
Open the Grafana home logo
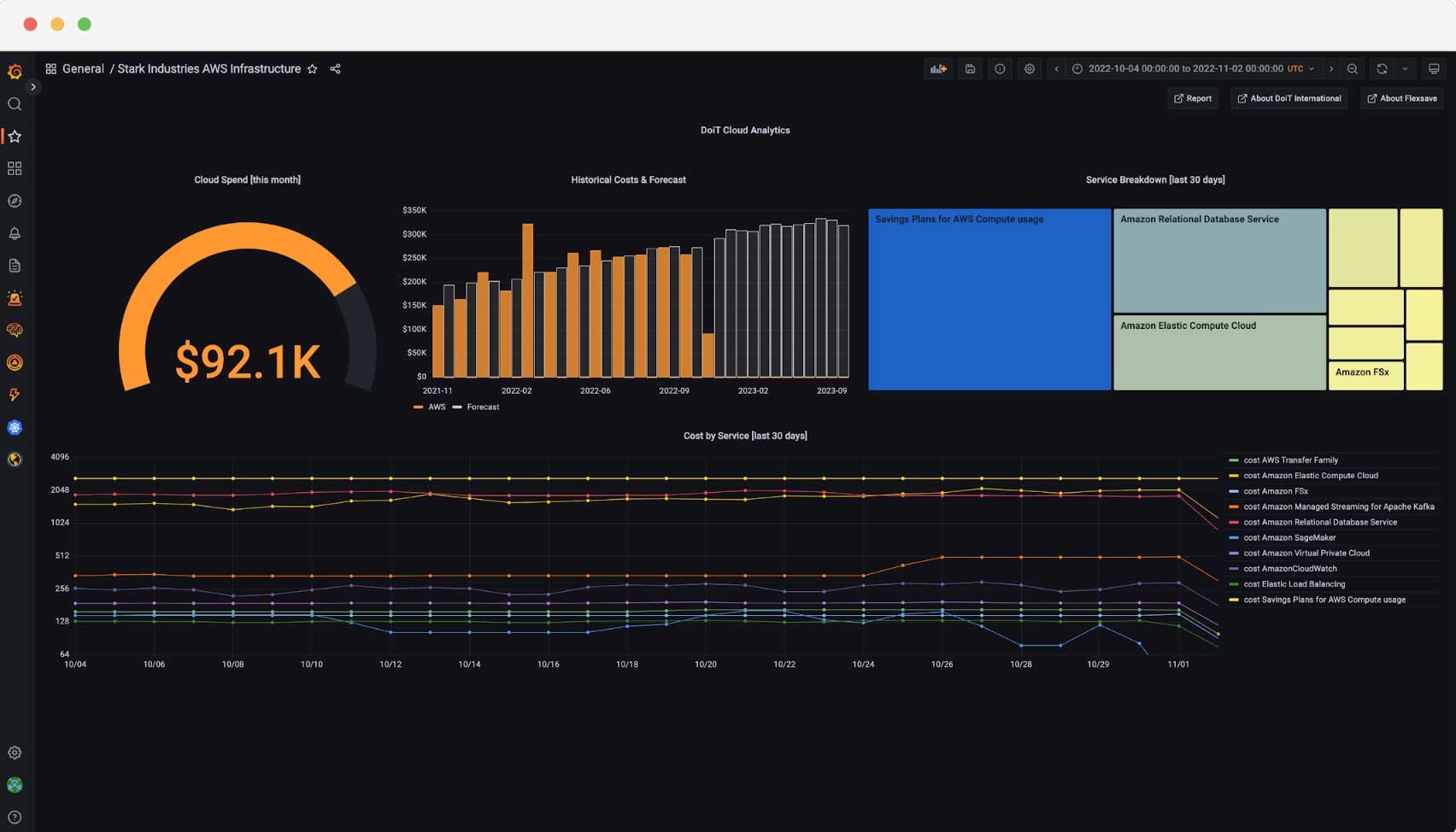[x=15, y=72]
